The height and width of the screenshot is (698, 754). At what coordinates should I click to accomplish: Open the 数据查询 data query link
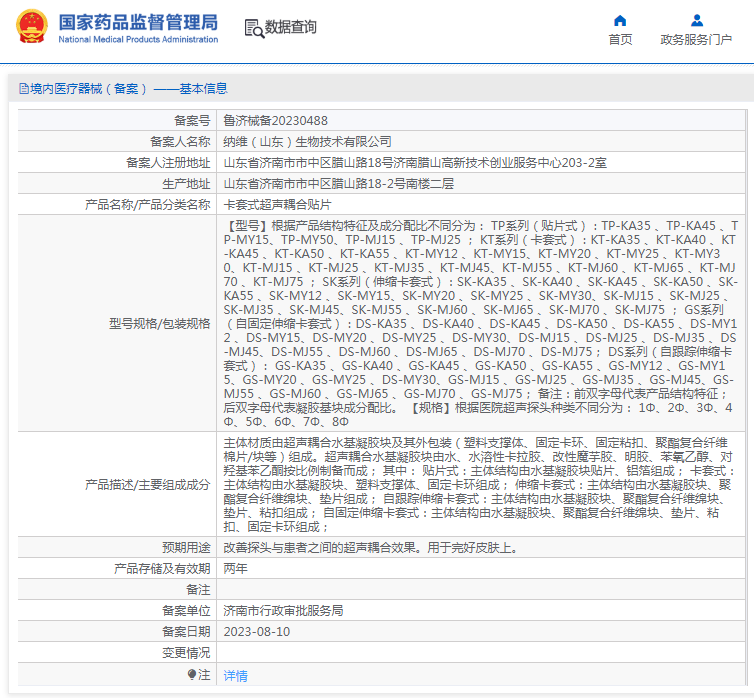[x=290, y=27]
